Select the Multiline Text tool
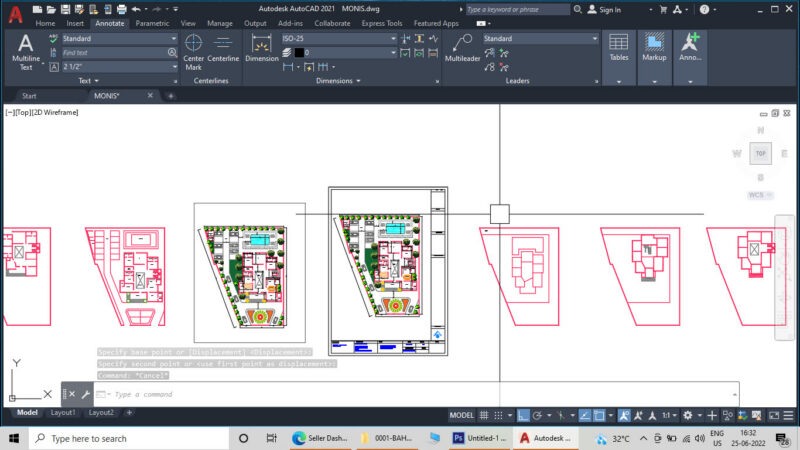The width and height of the screenshot is (800, 450). coord(26,52)
